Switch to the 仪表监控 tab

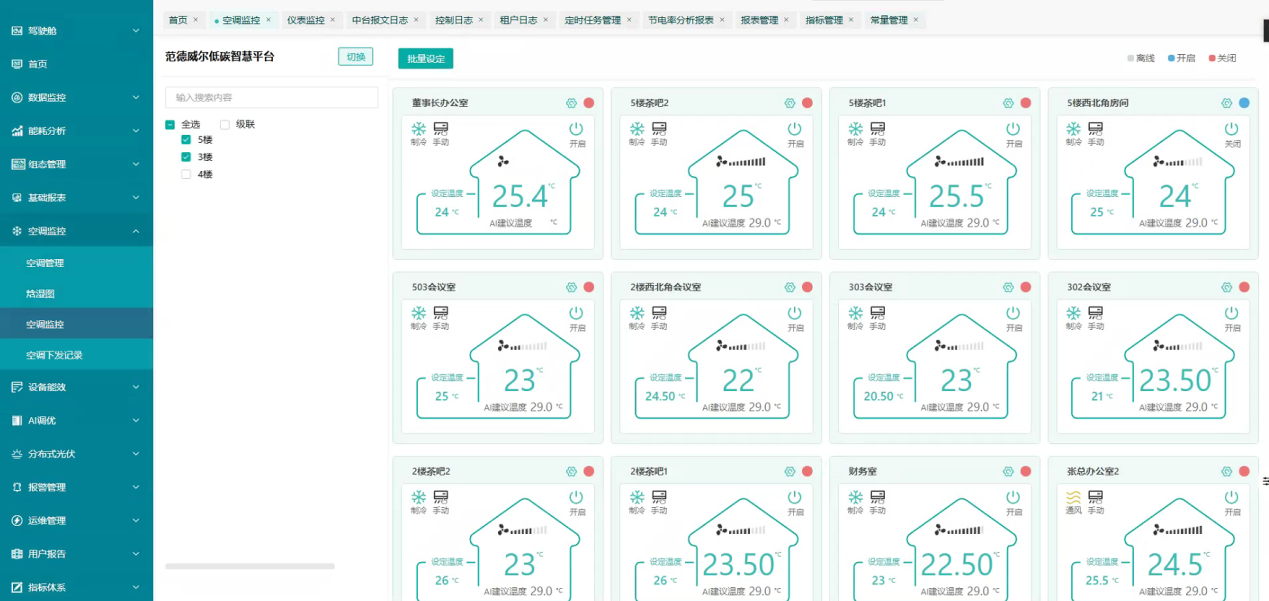pos(306,20)
